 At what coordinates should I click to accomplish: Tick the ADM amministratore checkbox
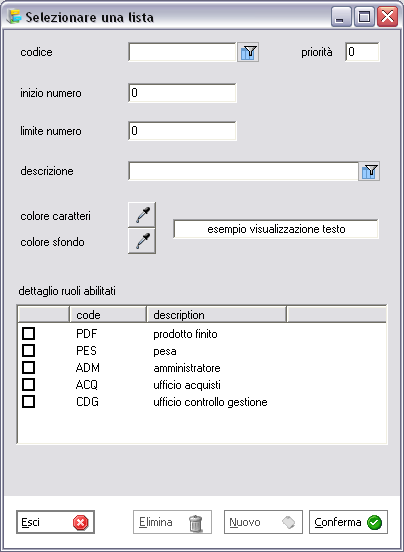(x=29, y=368)
